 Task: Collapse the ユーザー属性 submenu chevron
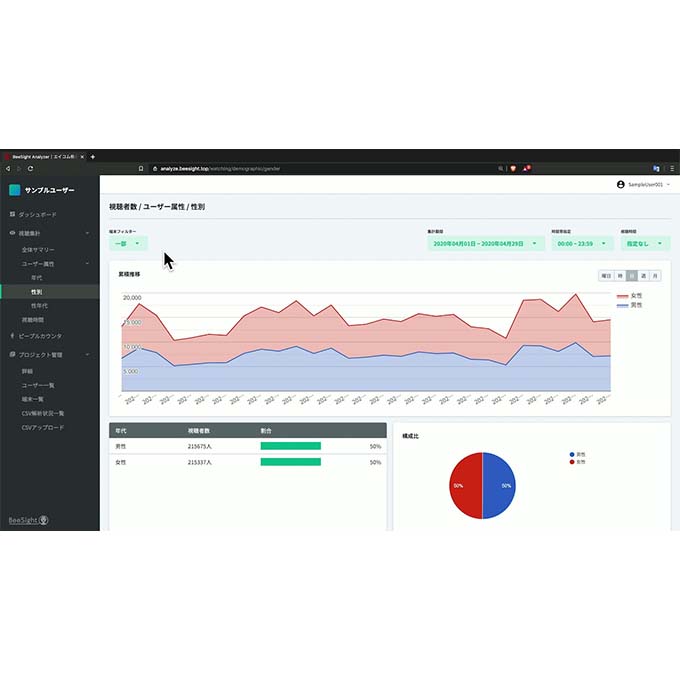(x=87, y=264)
